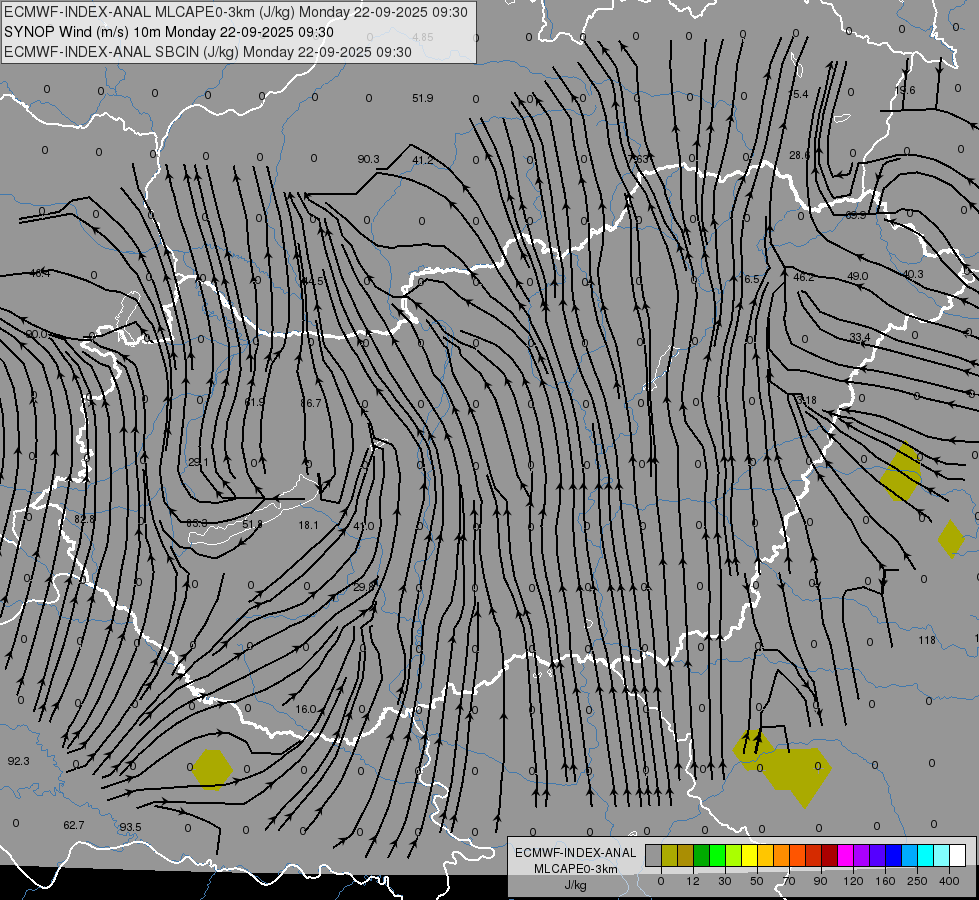Click the bright green legend swatch
979x900 pixels.
(717, 855)
